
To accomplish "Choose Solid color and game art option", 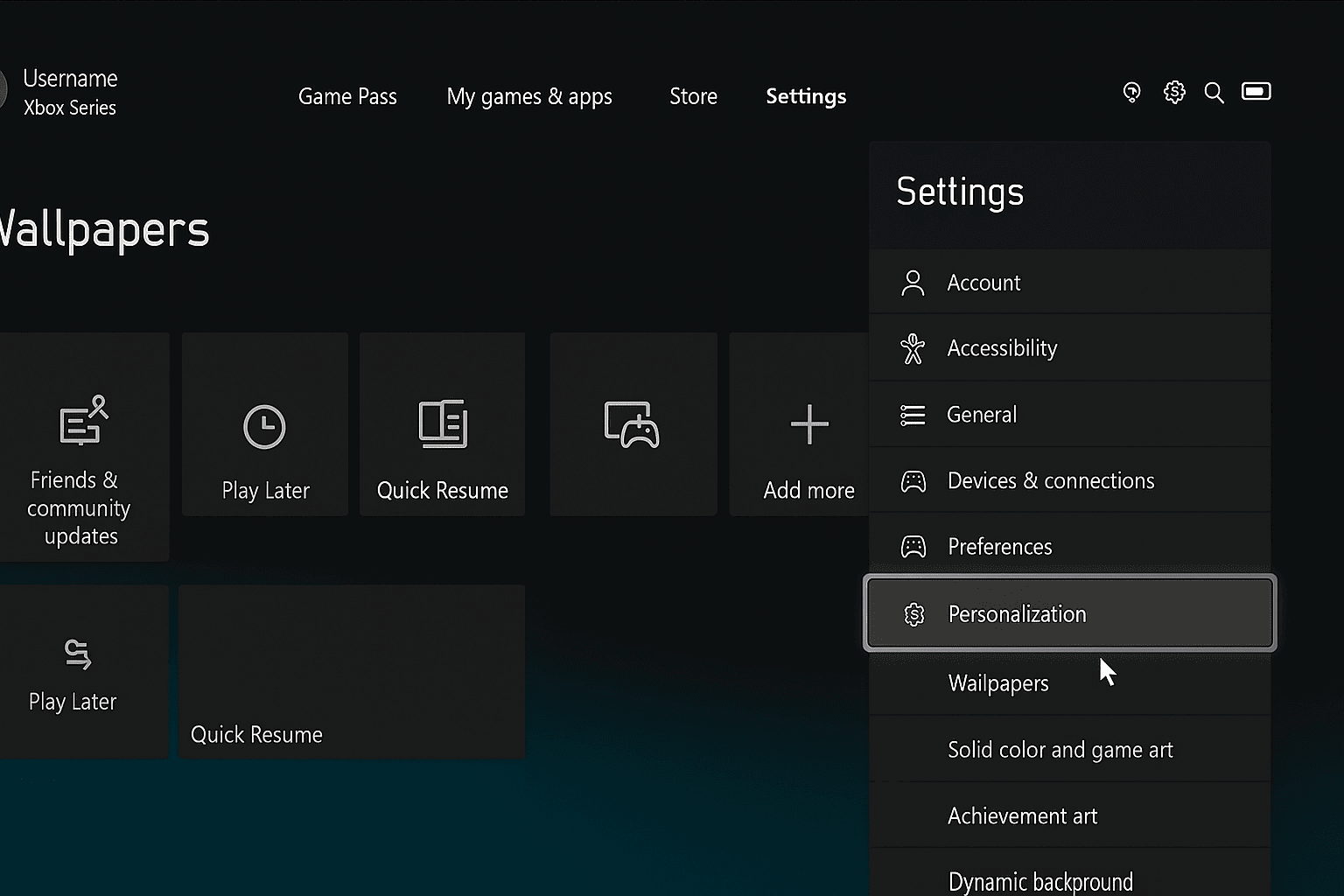I will pyautogui.click(x=1060, y=750).
